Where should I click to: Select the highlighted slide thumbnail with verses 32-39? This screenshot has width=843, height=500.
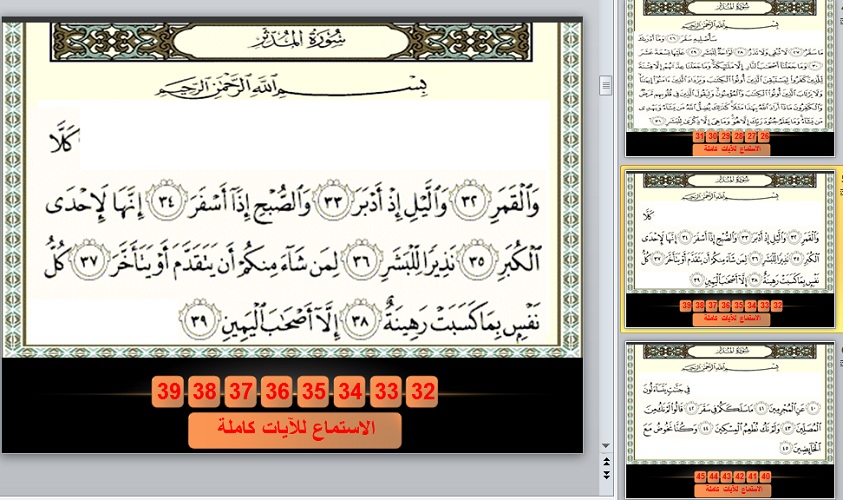pyautogui.click(x=730, y=249)
